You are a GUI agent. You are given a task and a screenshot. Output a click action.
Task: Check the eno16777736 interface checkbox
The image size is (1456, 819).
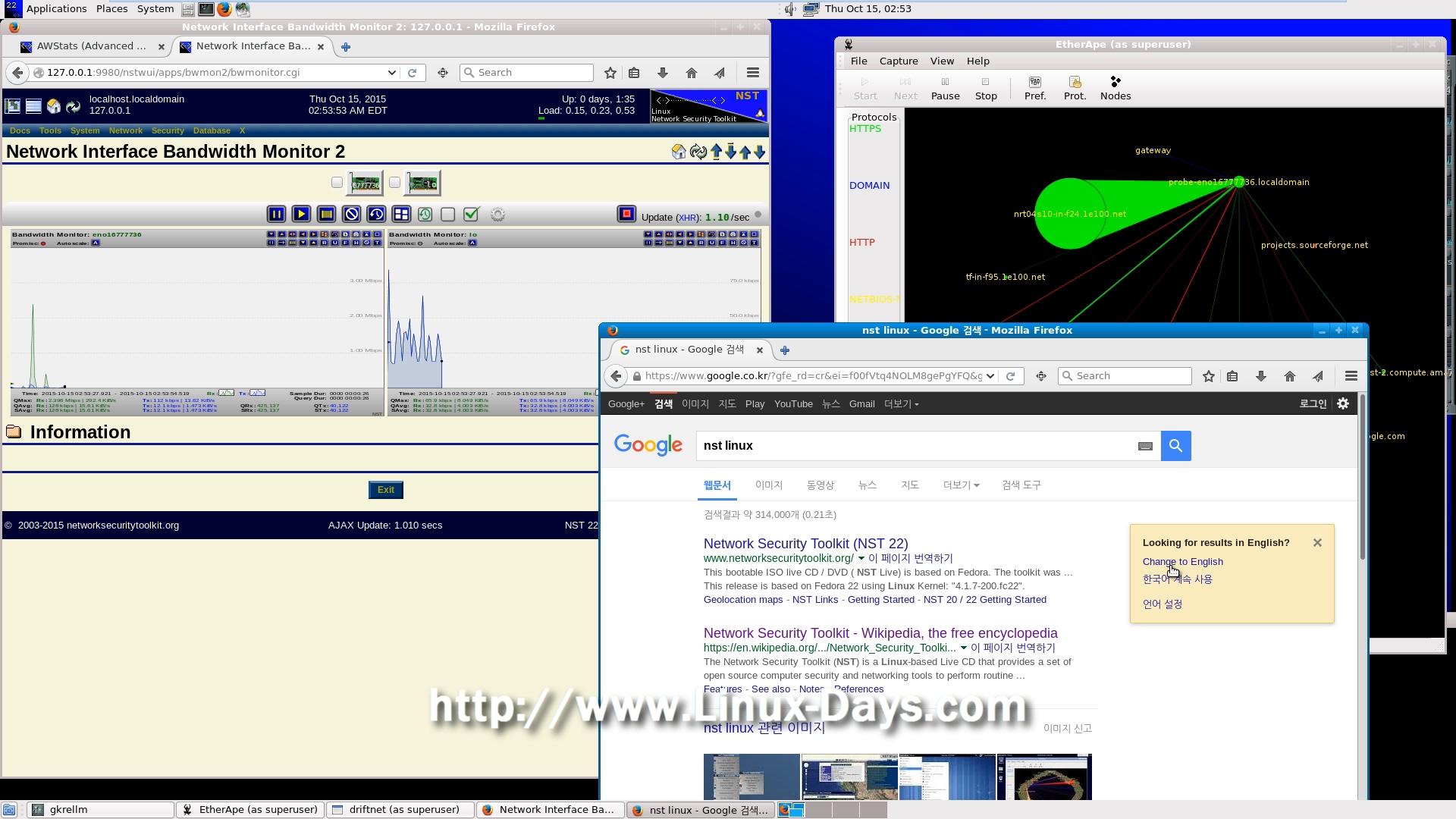coord(337,182)
